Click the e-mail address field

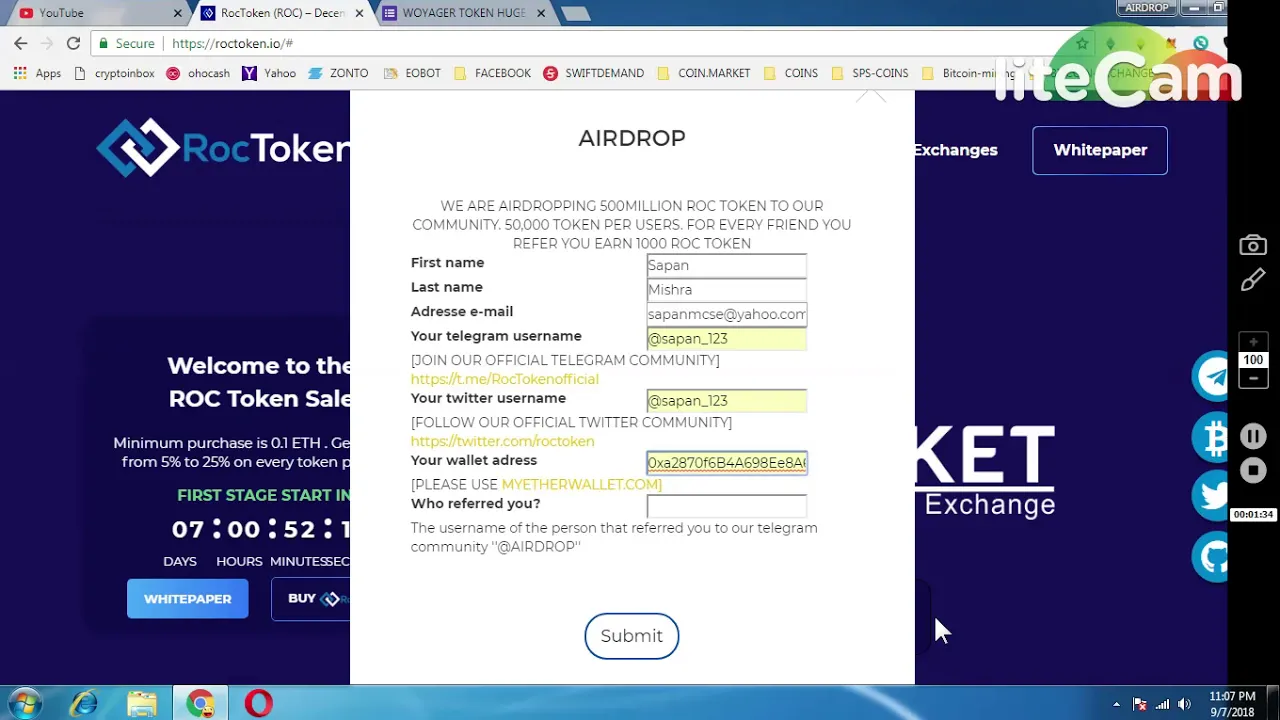click(x=726, y=314)
